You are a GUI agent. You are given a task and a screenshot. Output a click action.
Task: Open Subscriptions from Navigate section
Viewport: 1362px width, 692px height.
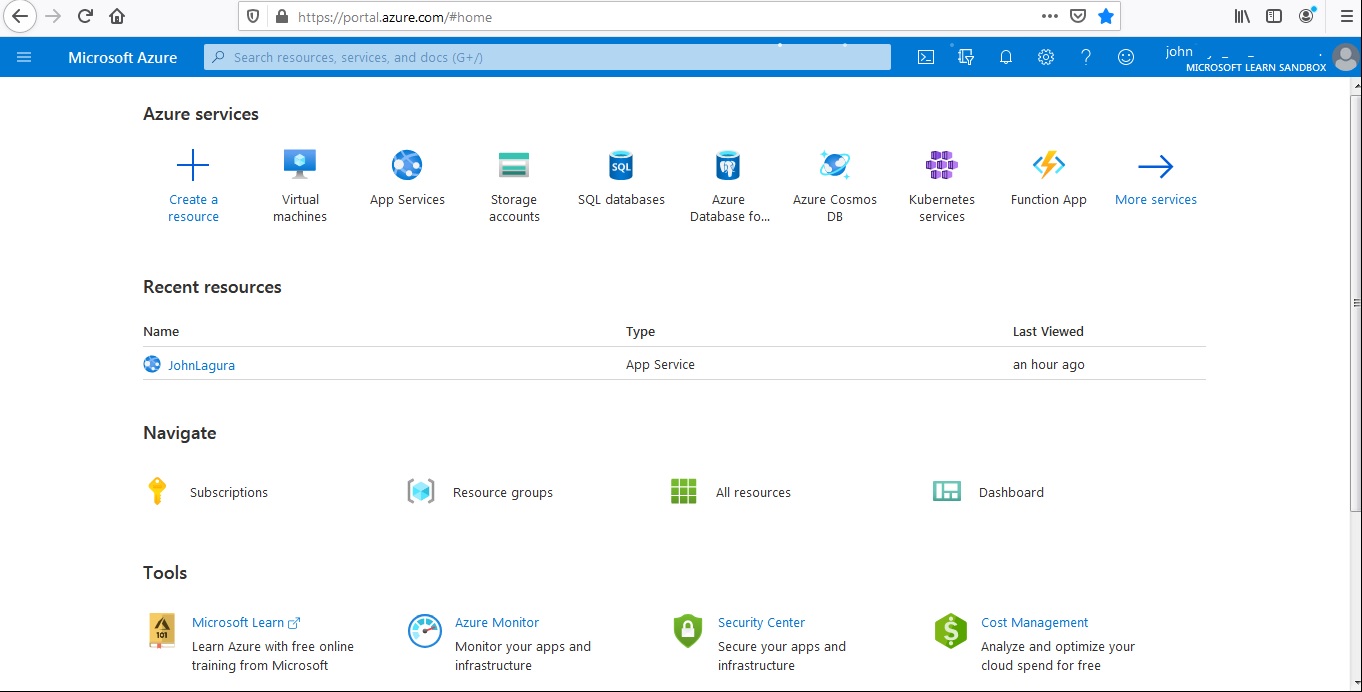tap(228, 491)
